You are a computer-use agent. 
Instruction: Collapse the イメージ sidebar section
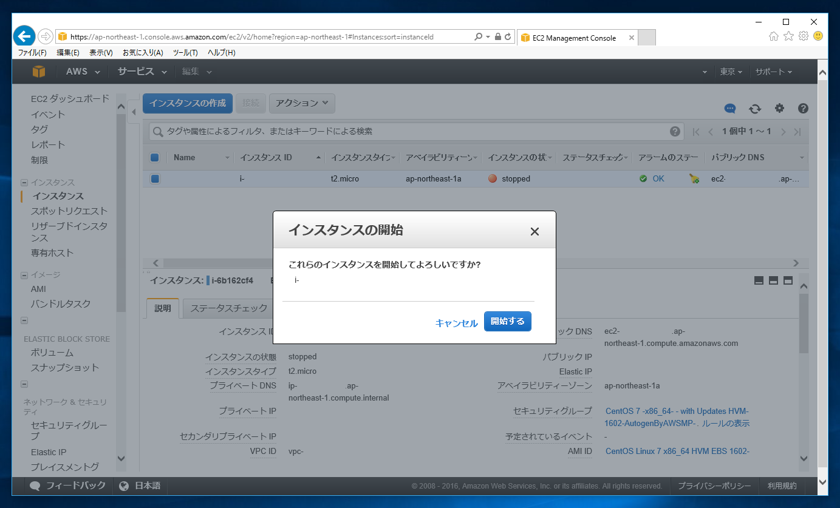(24, 275)
